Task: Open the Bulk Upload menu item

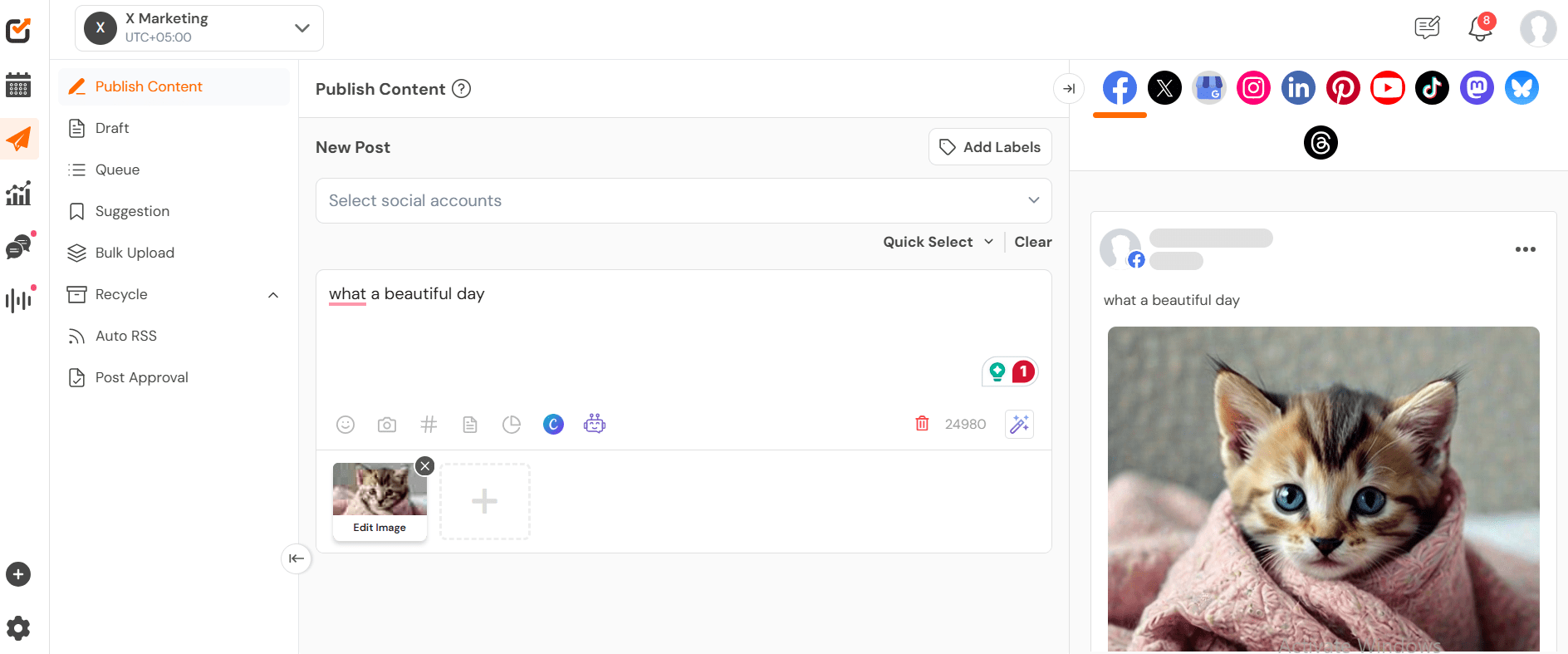Action: 174,253
